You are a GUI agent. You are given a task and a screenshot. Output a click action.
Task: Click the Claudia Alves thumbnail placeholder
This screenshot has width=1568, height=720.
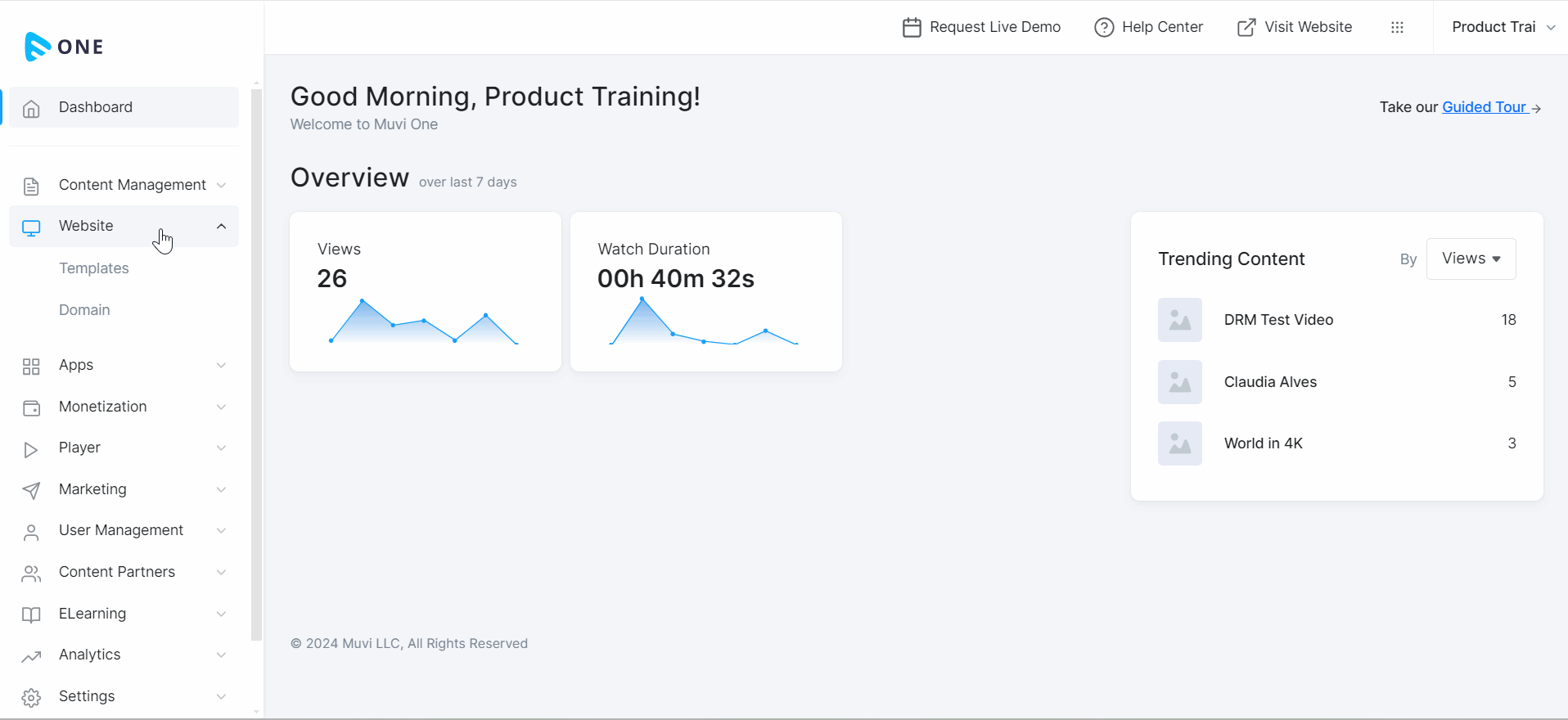tap(1179, 382)
